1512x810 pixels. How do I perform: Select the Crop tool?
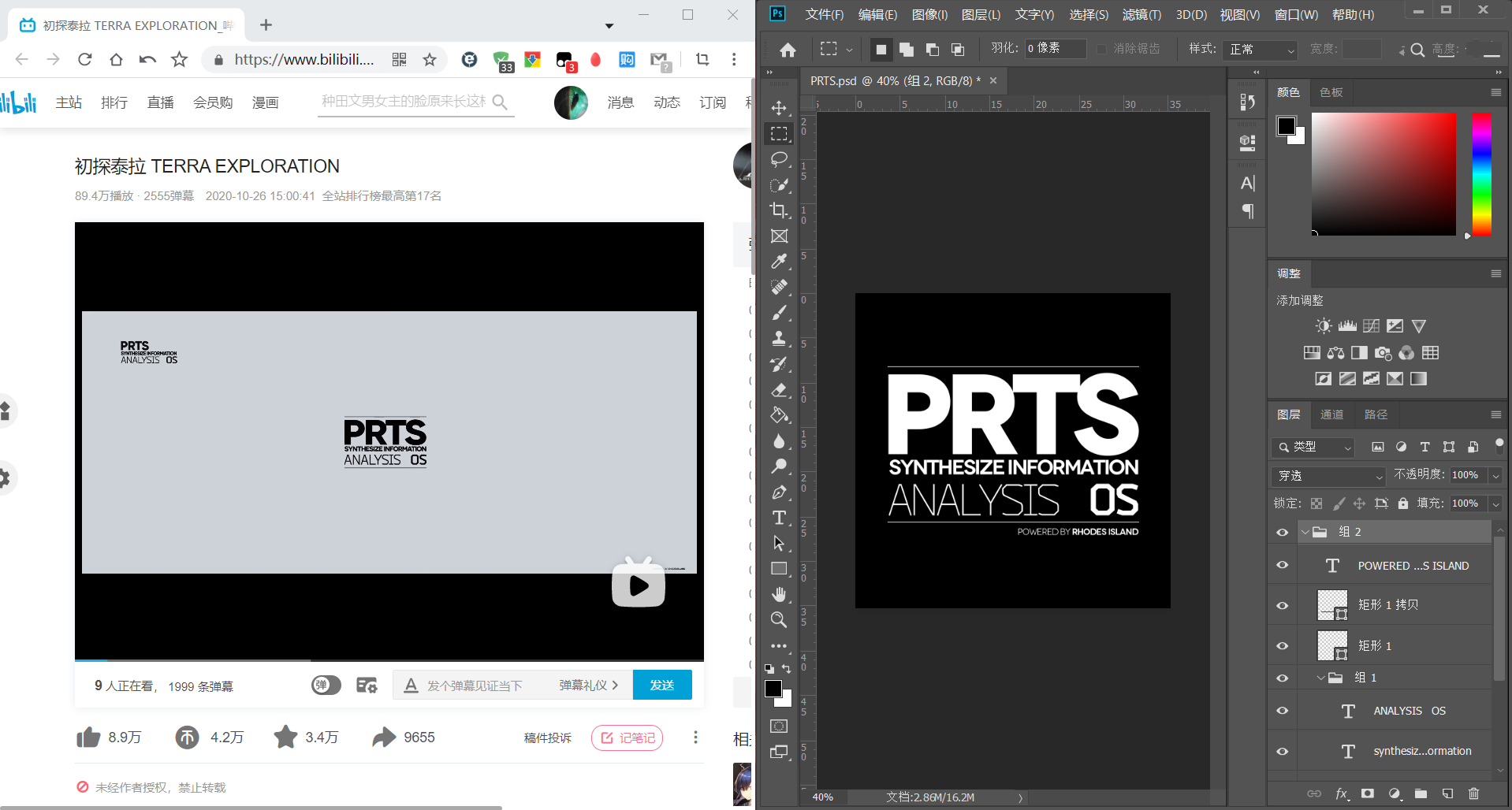tap(780, 210)
